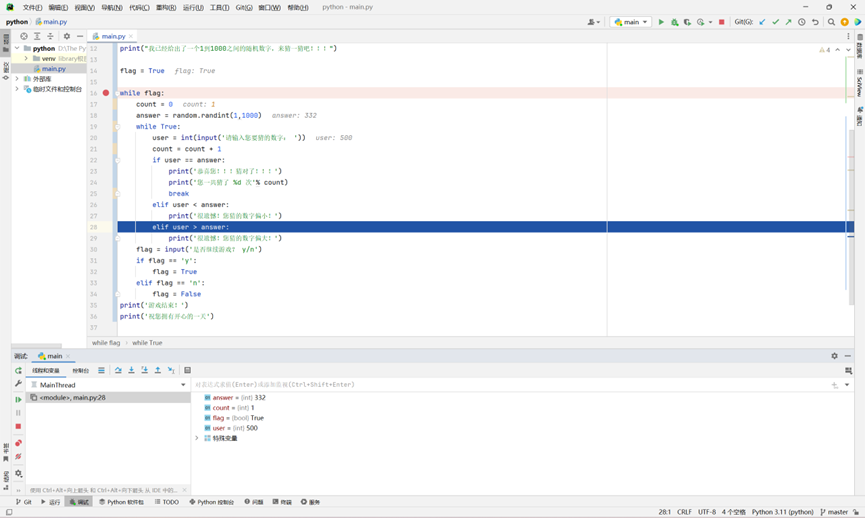Open the 运行(U) menu
Viewport: 865px width, 518px height.
tap(193, 7)
